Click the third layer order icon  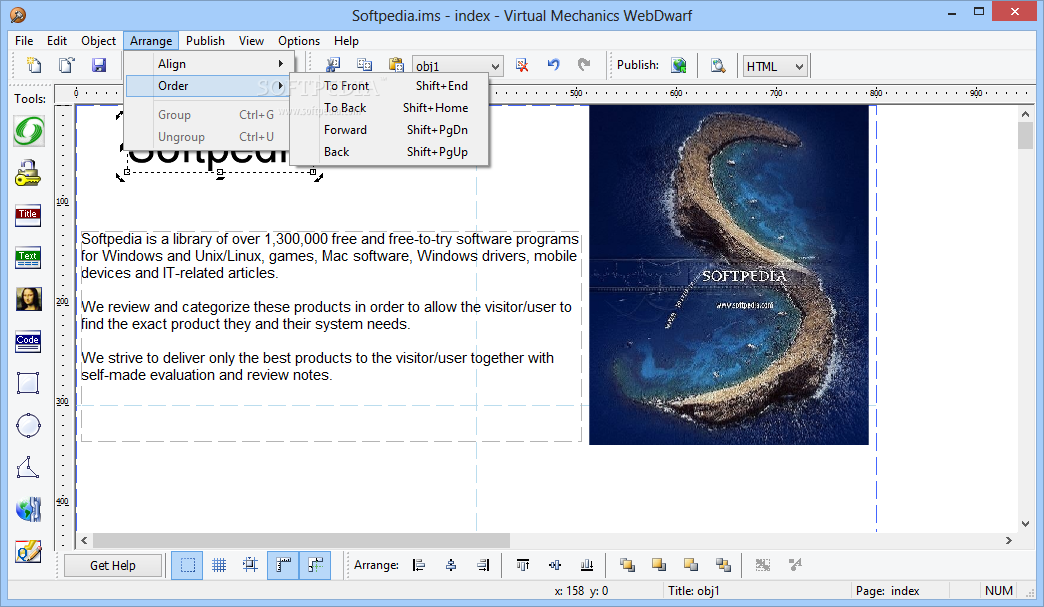point(691,565)
